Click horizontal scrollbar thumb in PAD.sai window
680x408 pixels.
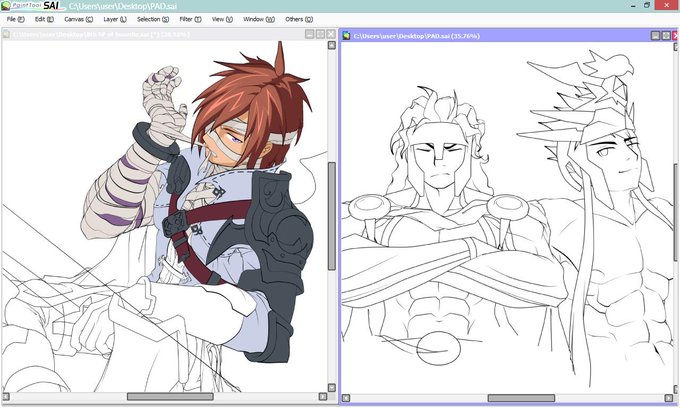521,398
